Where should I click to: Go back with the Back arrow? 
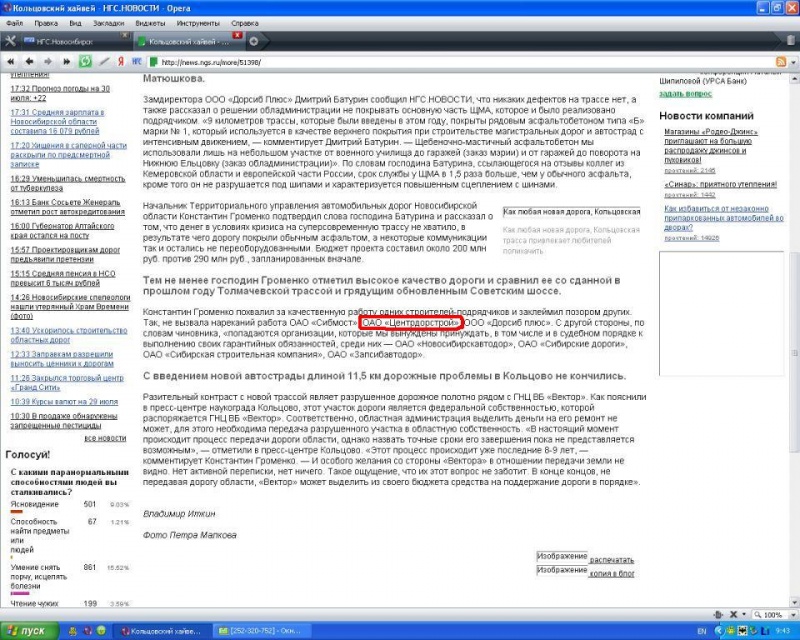pos(27,61)
